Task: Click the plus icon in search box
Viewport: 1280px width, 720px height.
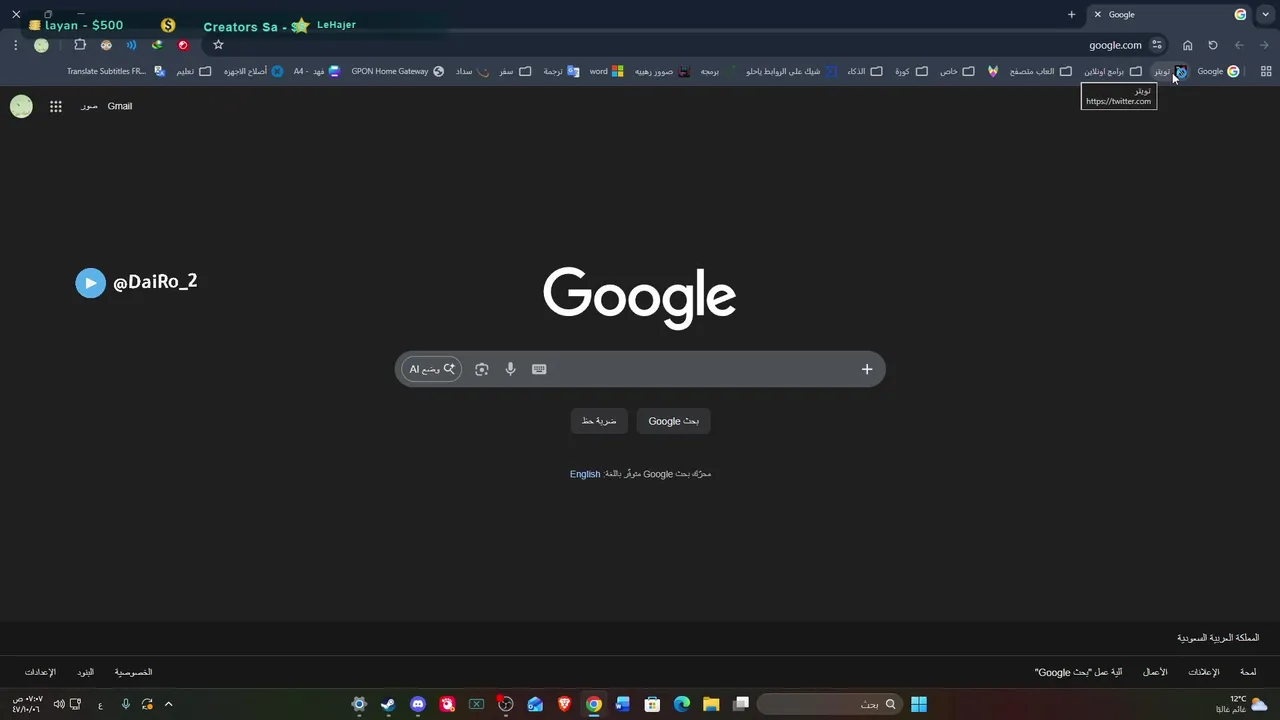Action: click(x=867, y=369)
